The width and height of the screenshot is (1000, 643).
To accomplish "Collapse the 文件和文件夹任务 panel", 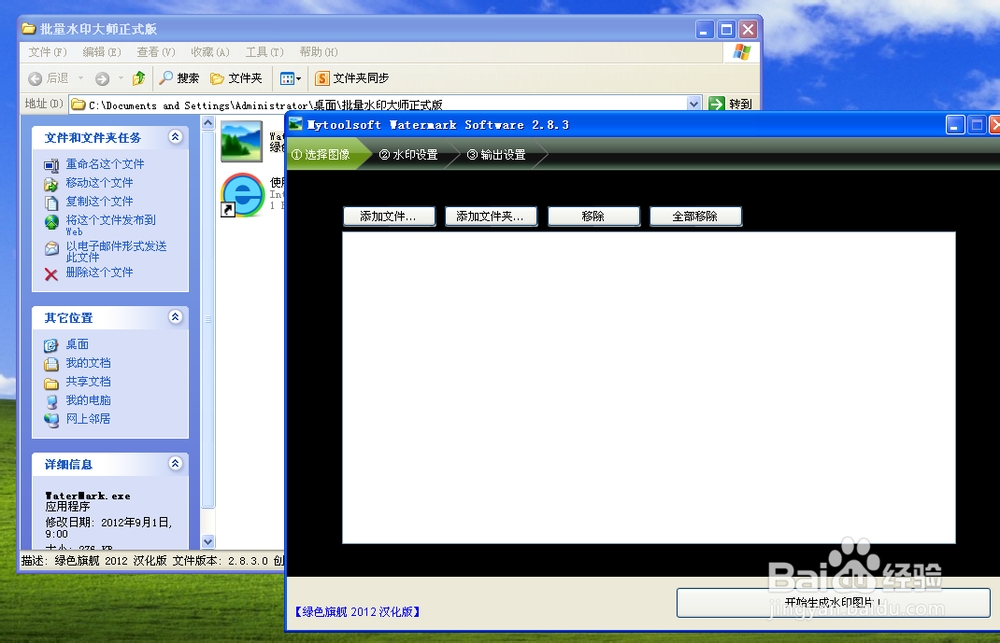I will pyautogui.click(x=175, y=137).
